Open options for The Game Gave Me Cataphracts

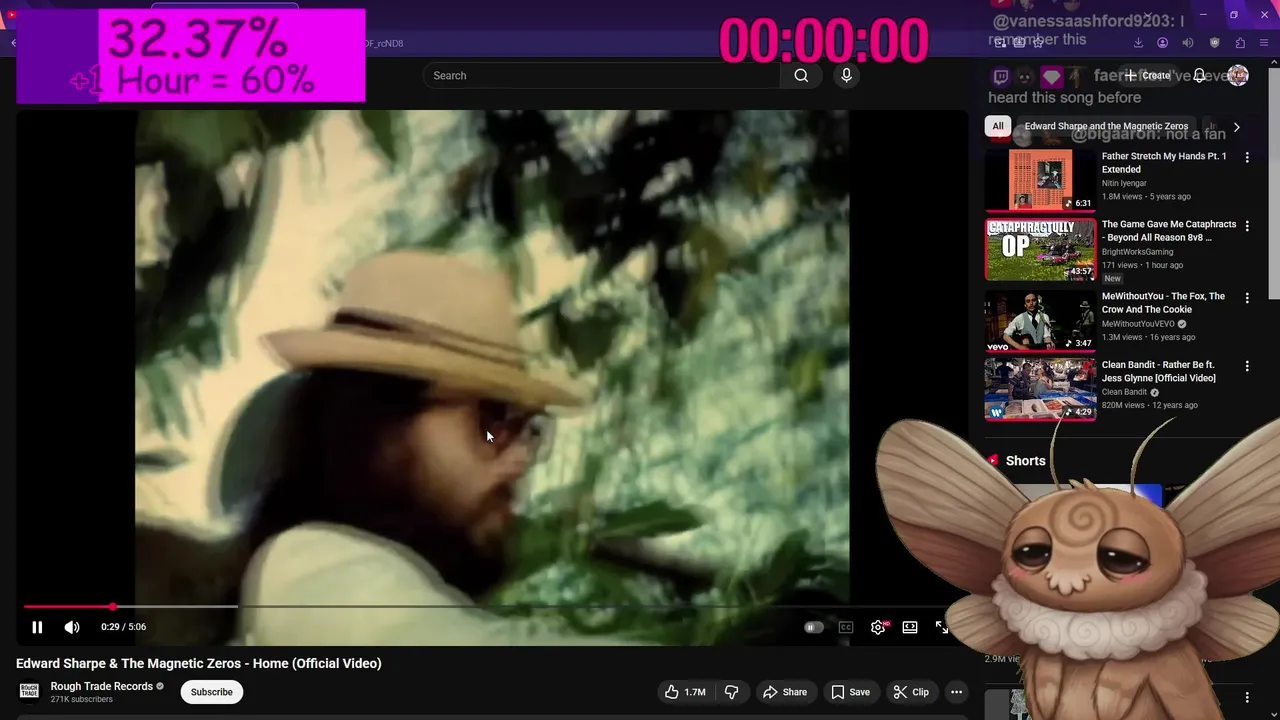pyautogui.click(x=1247, y=226)
